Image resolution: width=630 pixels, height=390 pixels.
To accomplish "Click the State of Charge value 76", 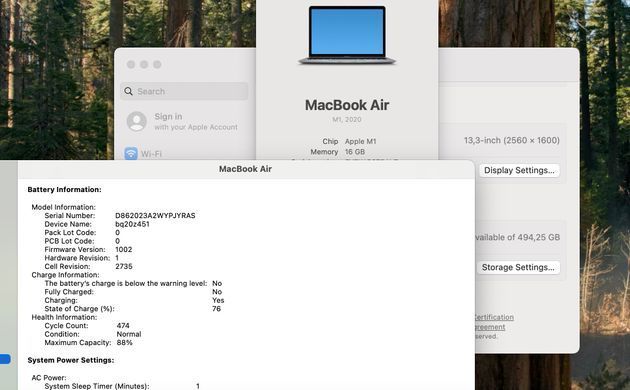I will click(217, 309).
